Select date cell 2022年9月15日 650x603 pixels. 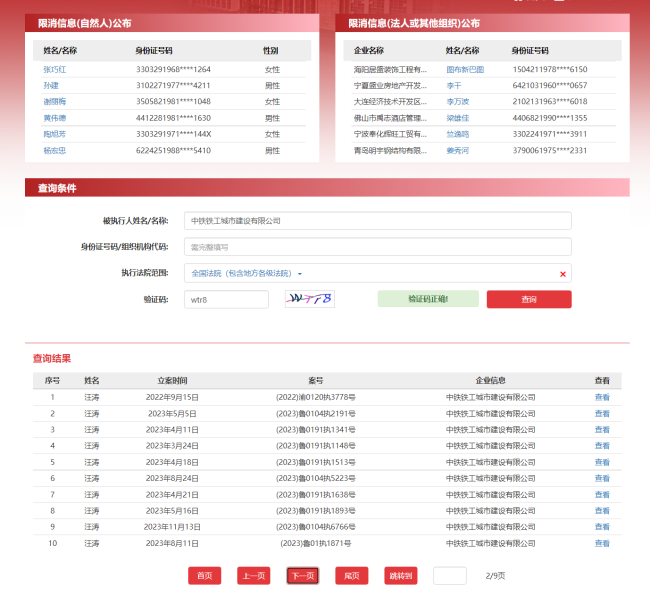tap(172, 397)
